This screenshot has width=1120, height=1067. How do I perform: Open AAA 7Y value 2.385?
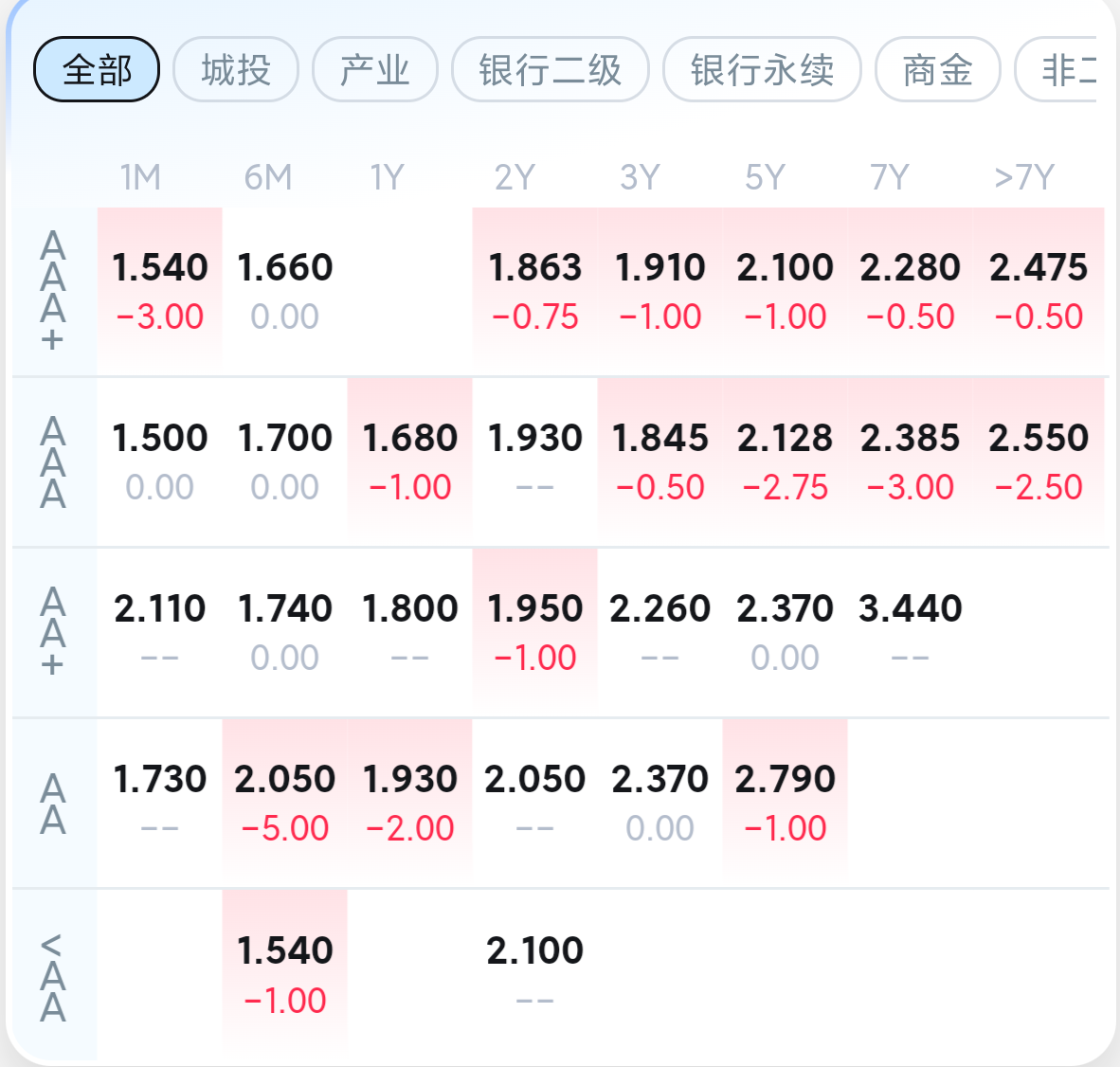point(910,462)
